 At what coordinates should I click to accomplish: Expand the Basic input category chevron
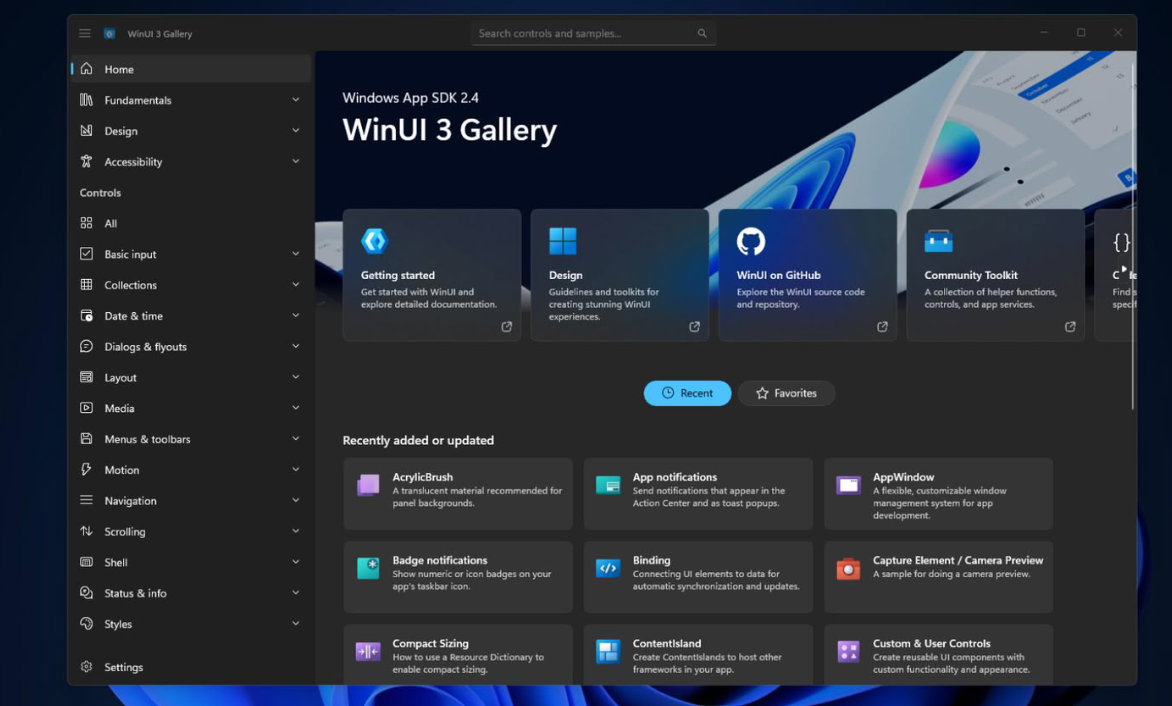pyautogui.click(x=295, y=254)
